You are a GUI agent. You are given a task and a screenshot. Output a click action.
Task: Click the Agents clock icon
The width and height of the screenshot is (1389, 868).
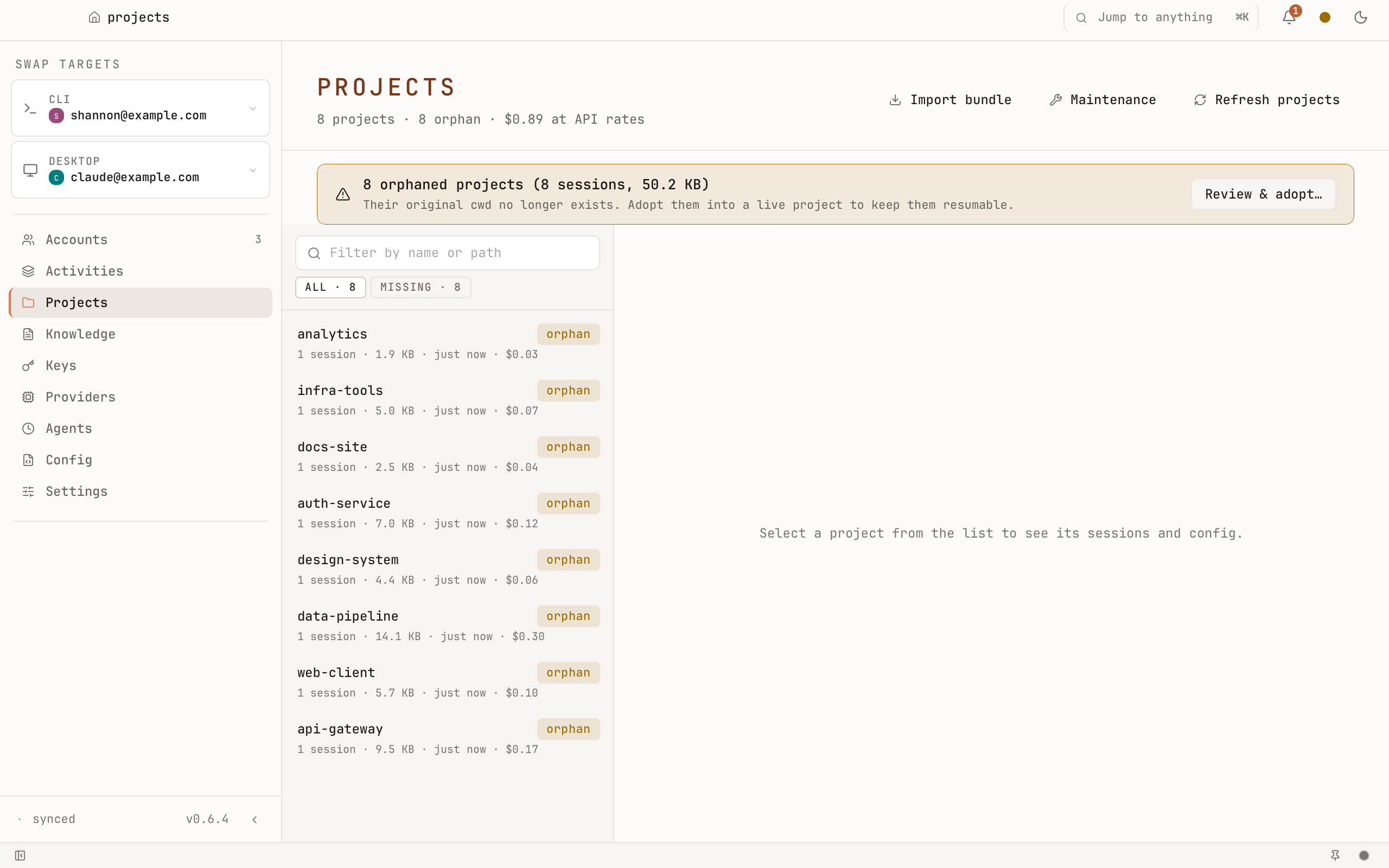[x=28, y=429]
